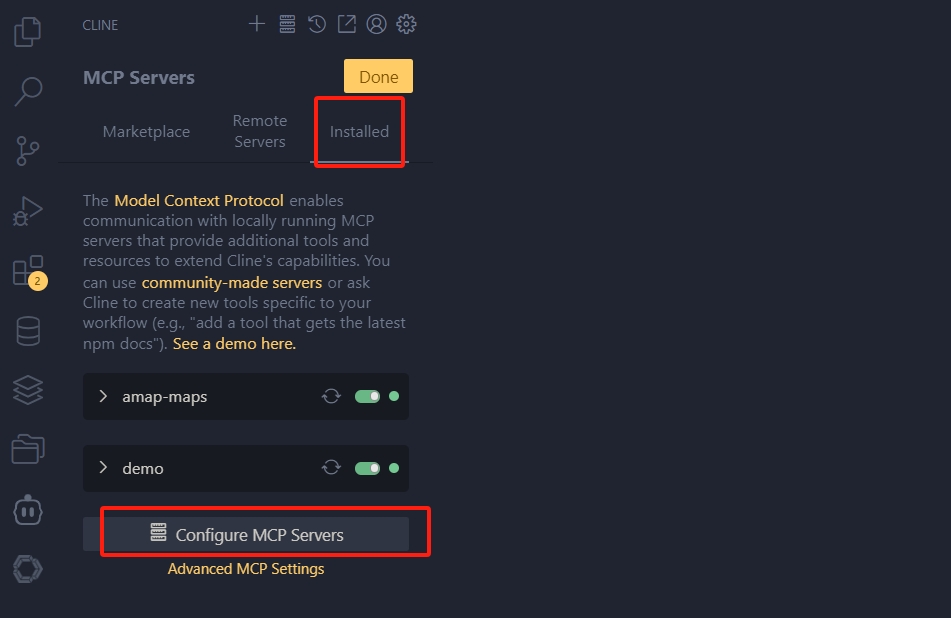Restart the demo server

(x=331, y=468)
